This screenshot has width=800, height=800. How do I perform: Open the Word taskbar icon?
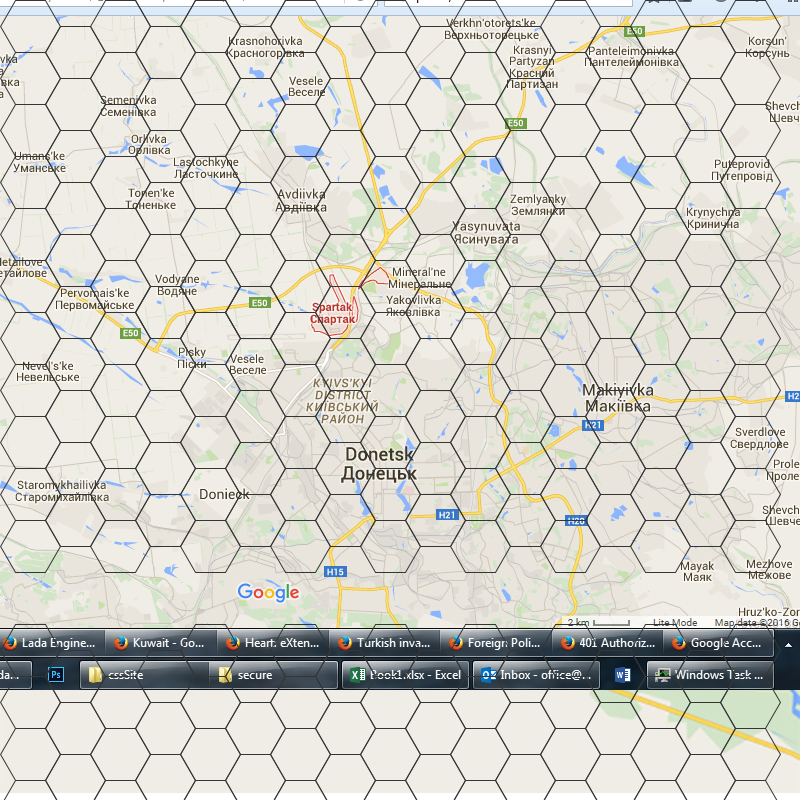coord(623,674)
